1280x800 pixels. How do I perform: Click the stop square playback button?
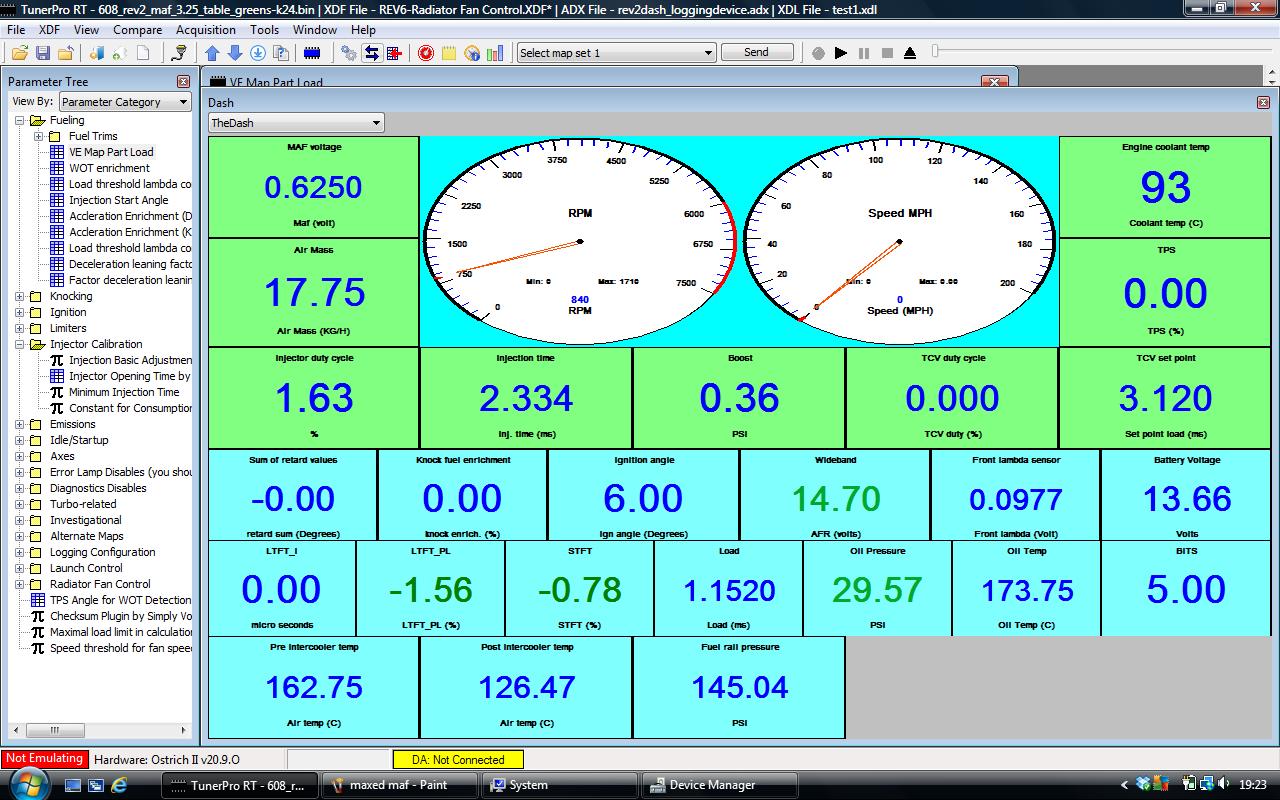pyautogui.click(x=887, y=53)
